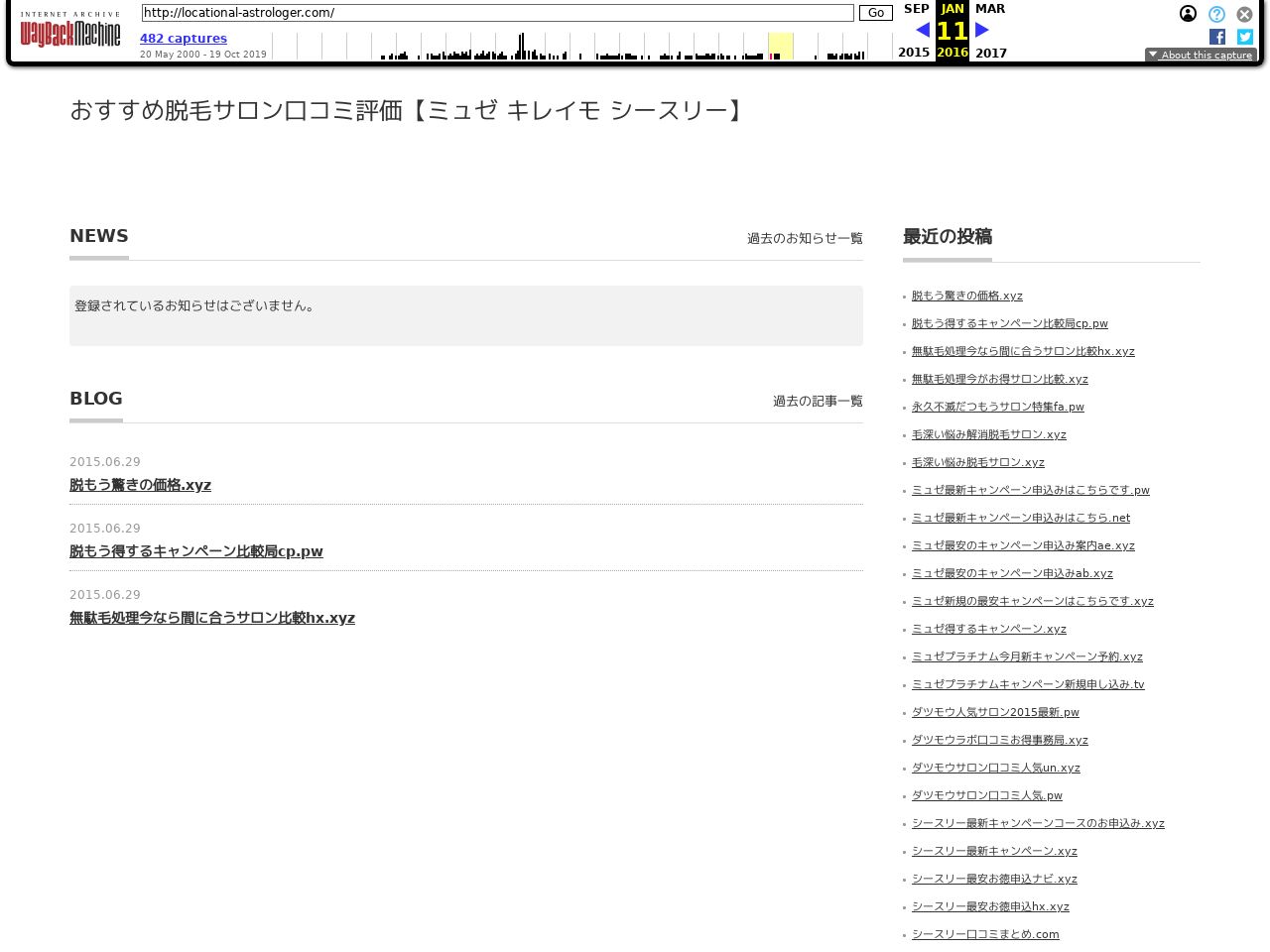Click highlighted 2016 section in timeline graph

pyautogui.click(x=781, y=46)
